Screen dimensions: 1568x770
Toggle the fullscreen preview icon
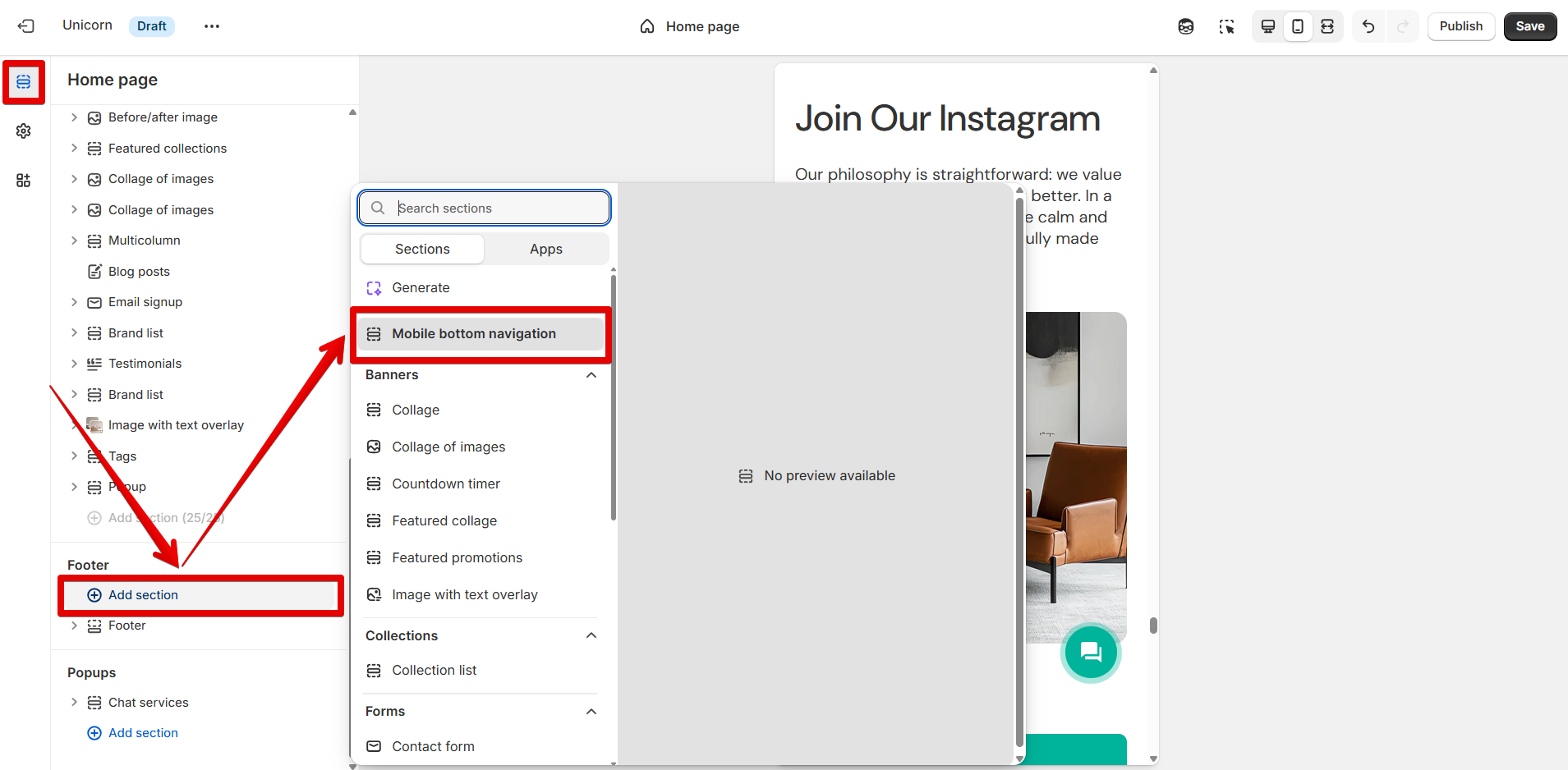[1327, 26]
